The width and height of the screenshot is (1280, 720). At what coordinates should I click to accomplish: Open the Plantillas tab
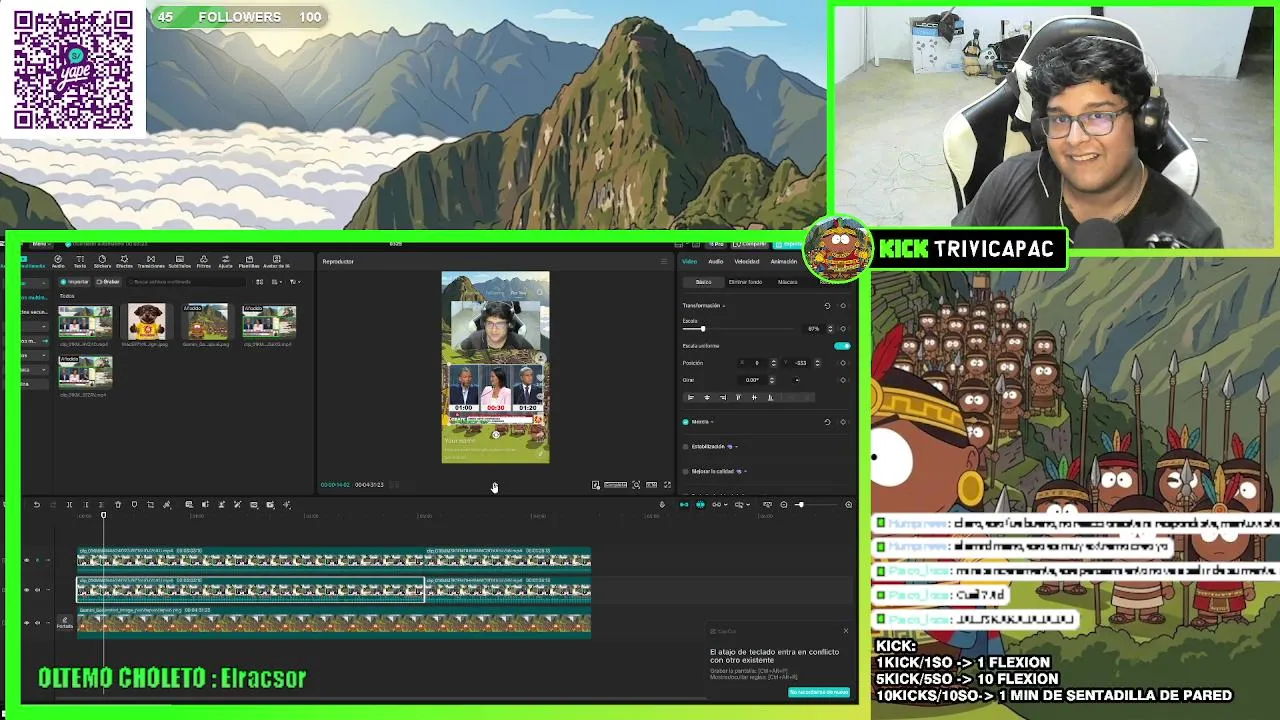(249, 261)
